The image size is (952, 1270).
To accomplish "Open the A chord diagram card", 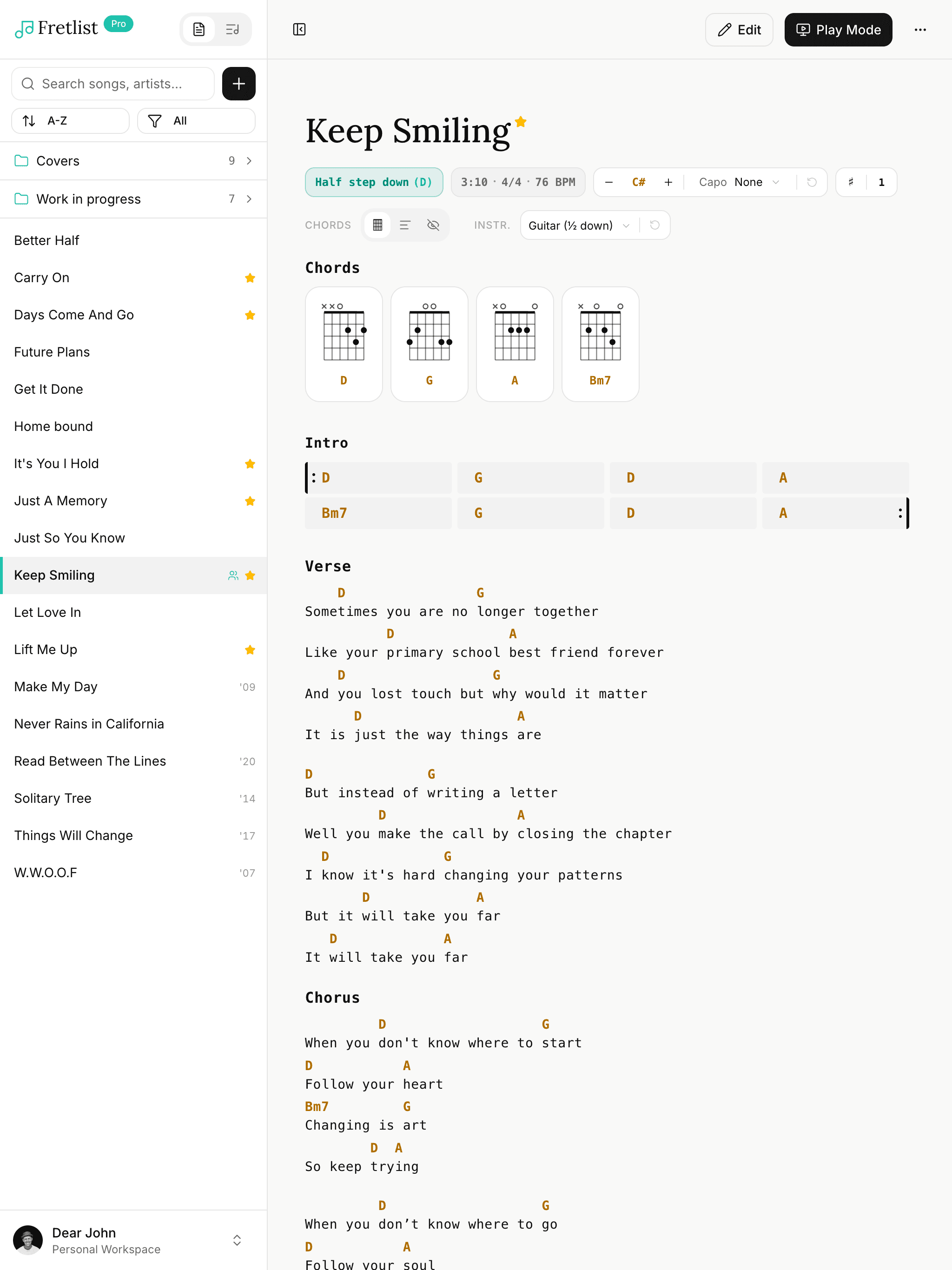I will (515, 344).
